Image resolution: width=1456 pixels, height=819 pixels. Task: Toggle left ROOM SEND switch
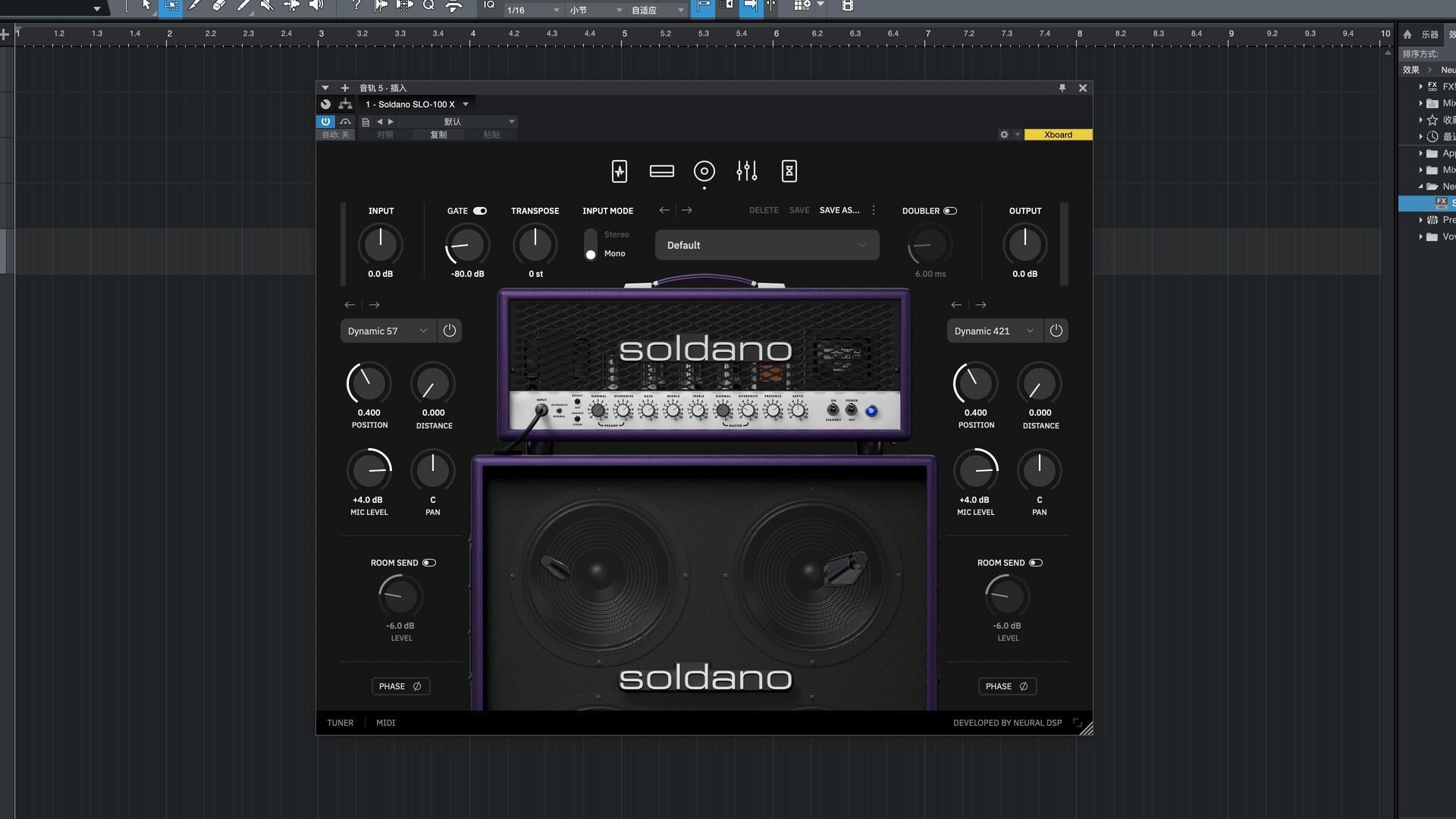pos(429,563)
